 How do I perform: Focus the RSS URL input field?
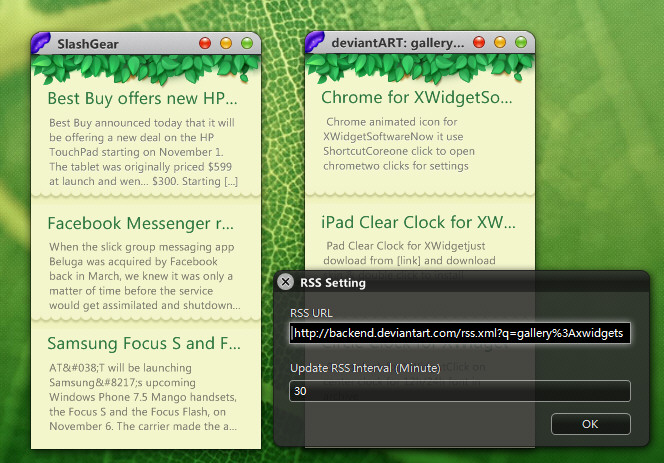460,333
